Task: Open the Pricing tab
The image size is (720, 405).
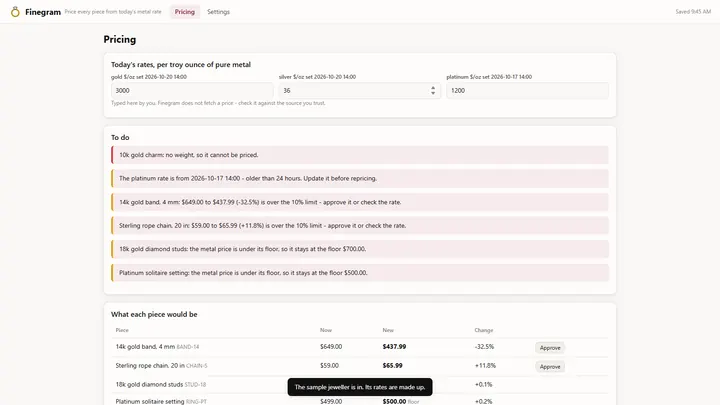Action: 185,12
